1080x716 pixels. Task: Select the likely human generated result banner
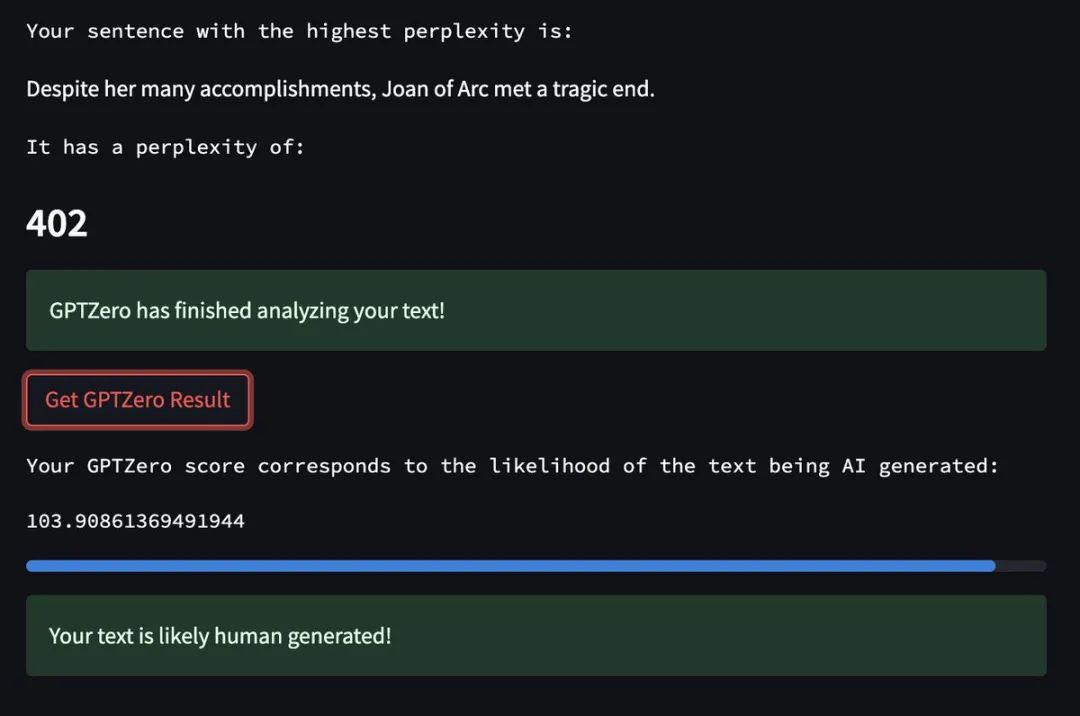click(536, 635)
